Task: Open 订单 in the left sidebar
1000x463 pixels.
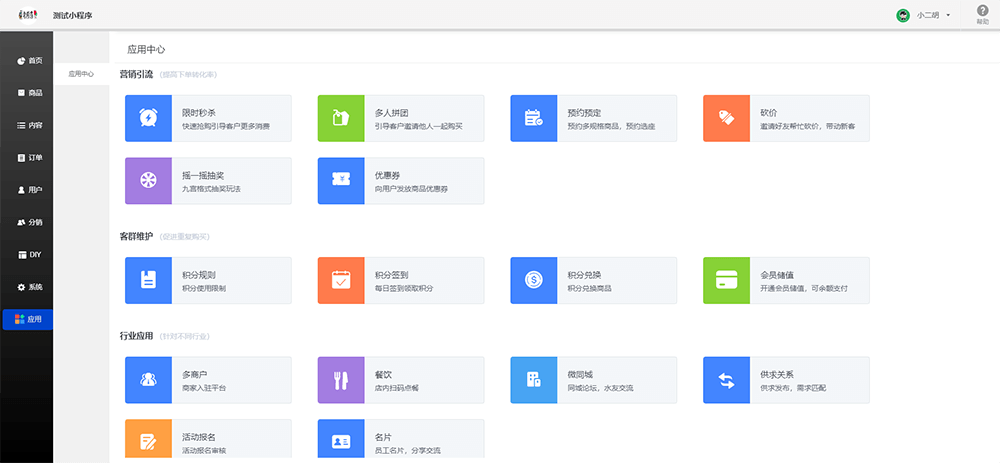Action: (29, 158)
